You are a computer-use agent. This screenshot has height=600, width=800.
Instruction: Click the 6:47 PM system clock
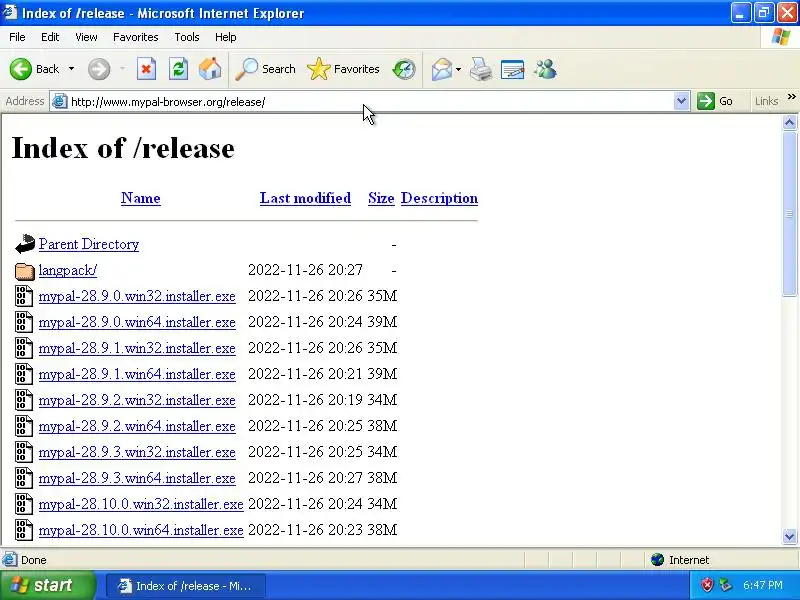coord(763,585)
